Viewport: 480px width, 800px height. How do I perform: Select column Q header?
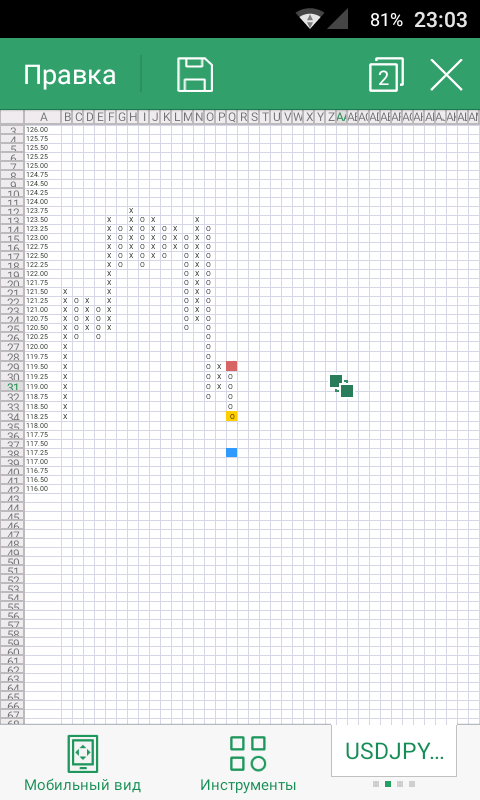click(x=232, y=117)
